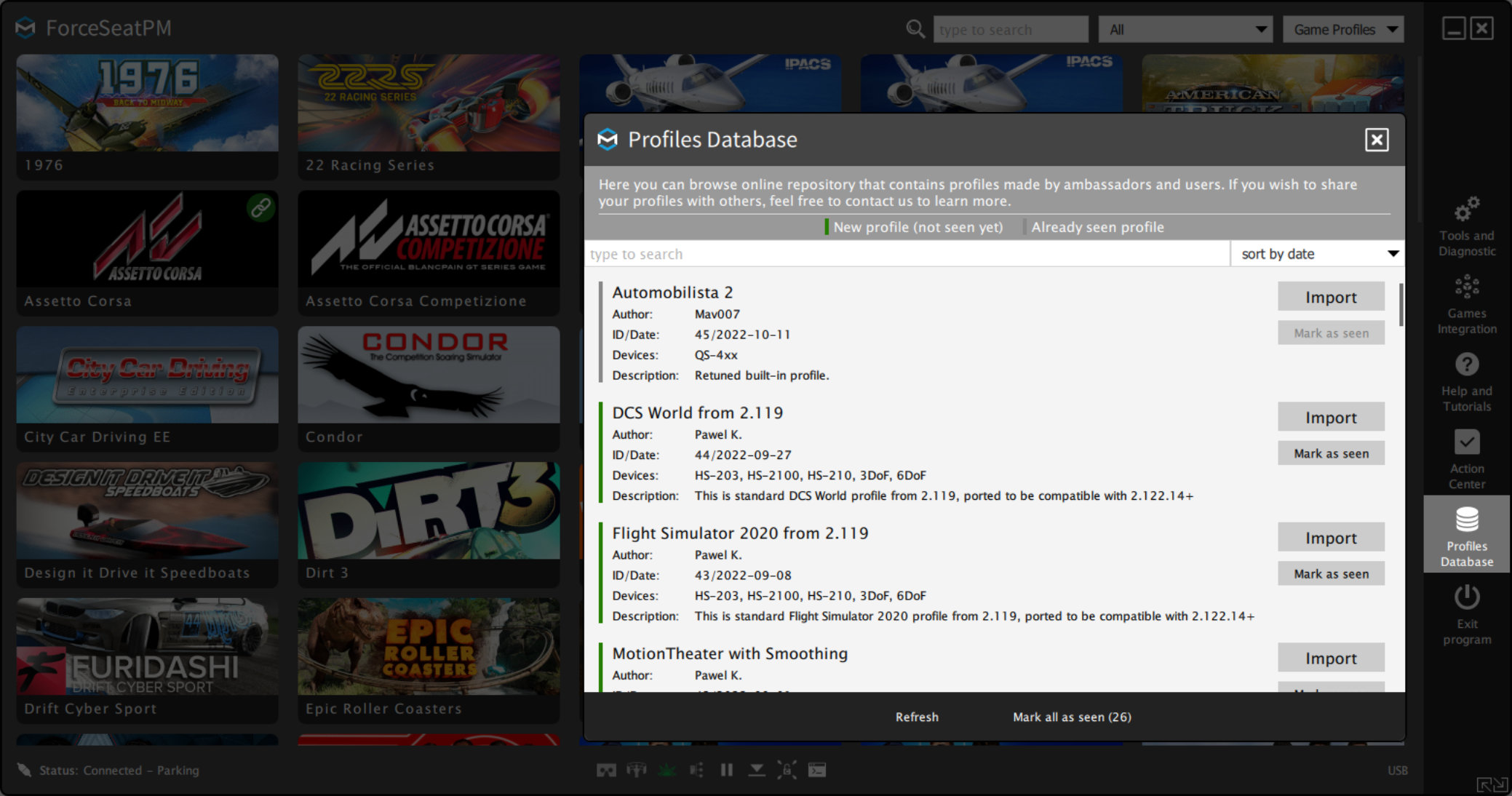This screenshot has height=796, width=1512.
Task: Import MotionTheater with Smoothing profile
Action: pyautogui.click(x=1331, y=658)
